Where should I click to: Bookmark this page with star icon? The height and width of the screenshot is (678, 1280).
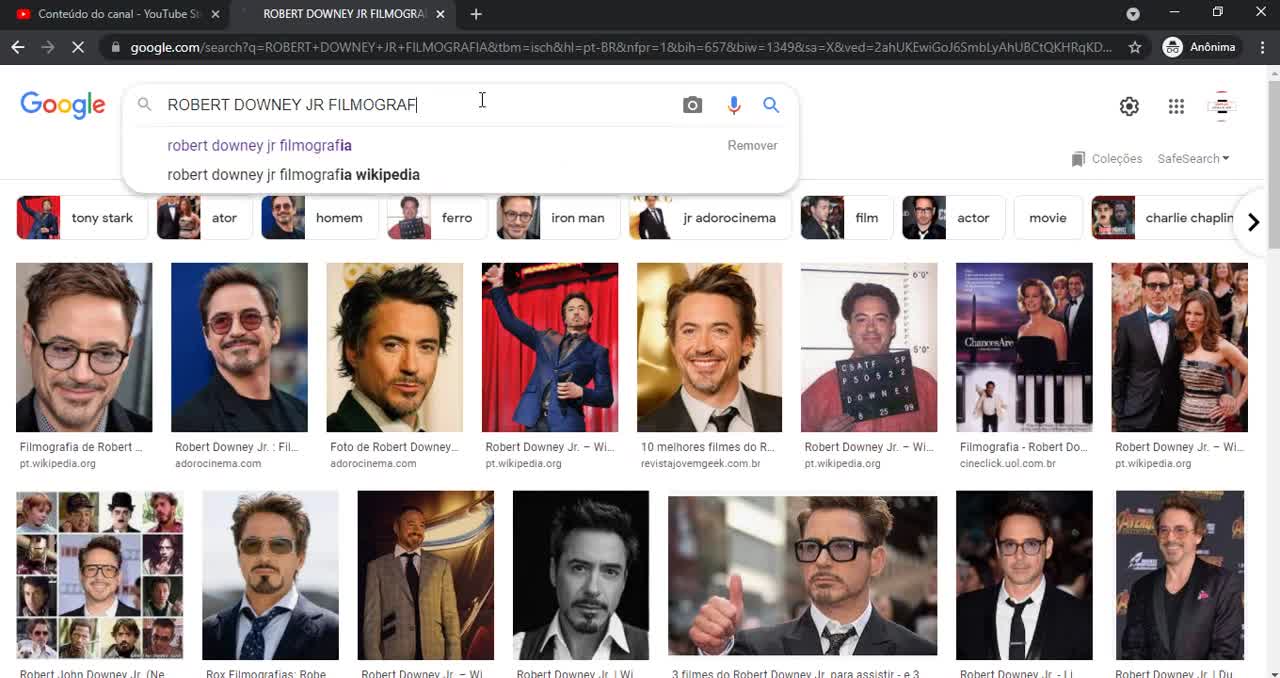pos(1135,47)
